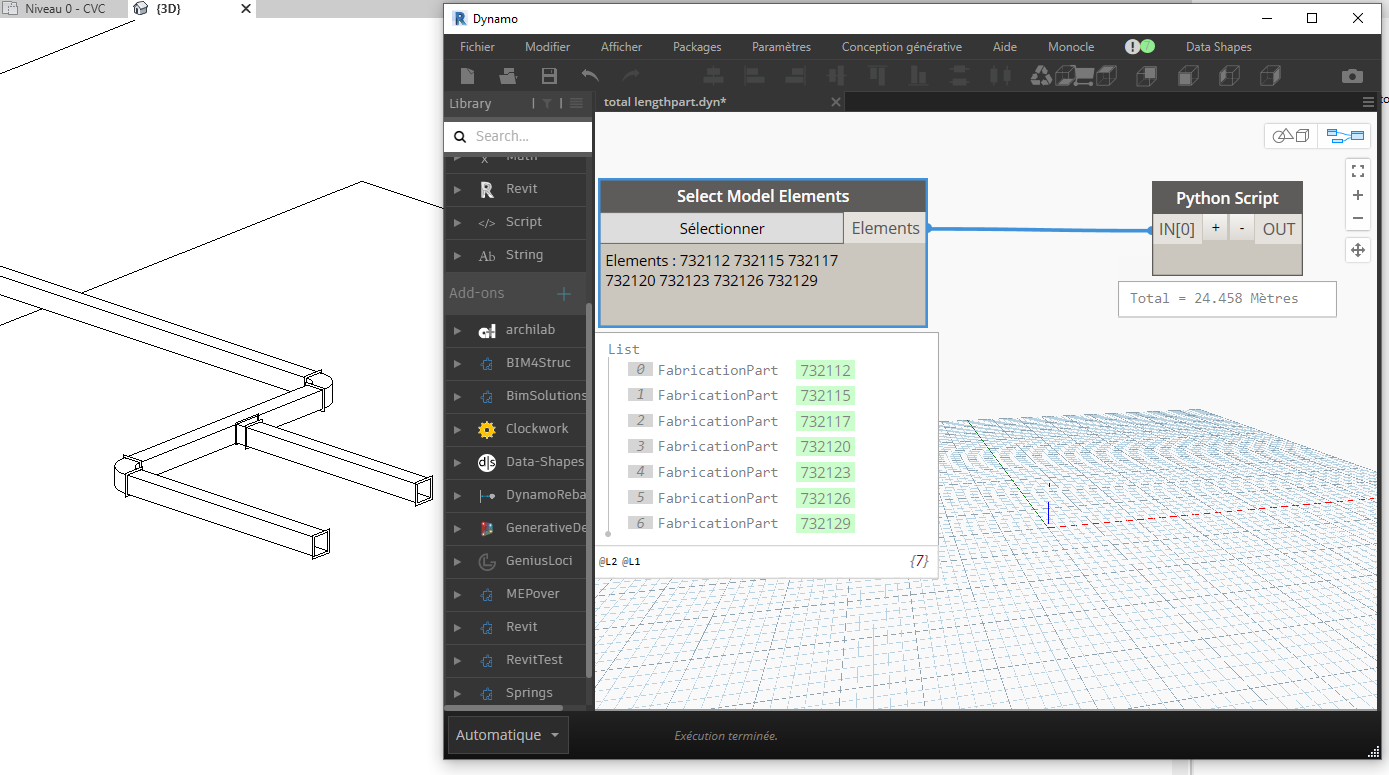Viewport: 1389px width, 775px height.
Task: Close the {3D} view tab in Revit
Action: click(x=246, y=9)
